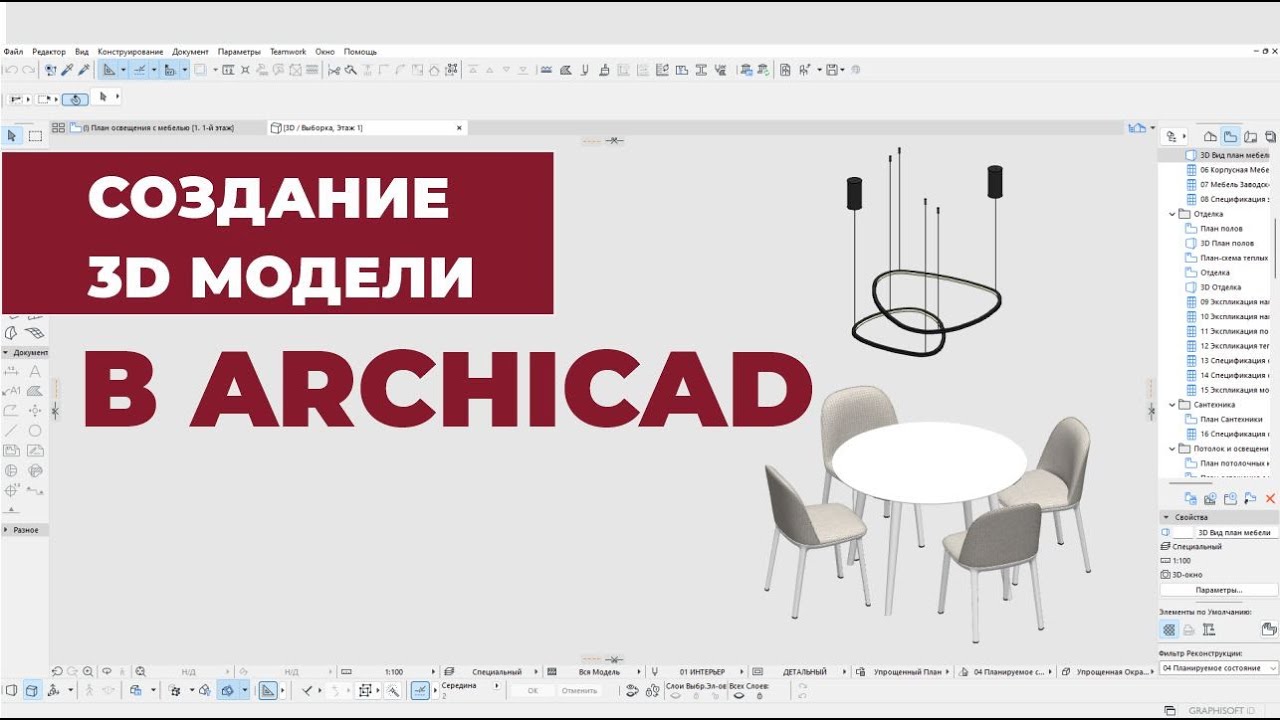Image resolution: width=1280 pixels, height=720 pixels.
Task: Select 09 Экспликация schedule item
Action: pyautogui.click(x=1234, y=302)
